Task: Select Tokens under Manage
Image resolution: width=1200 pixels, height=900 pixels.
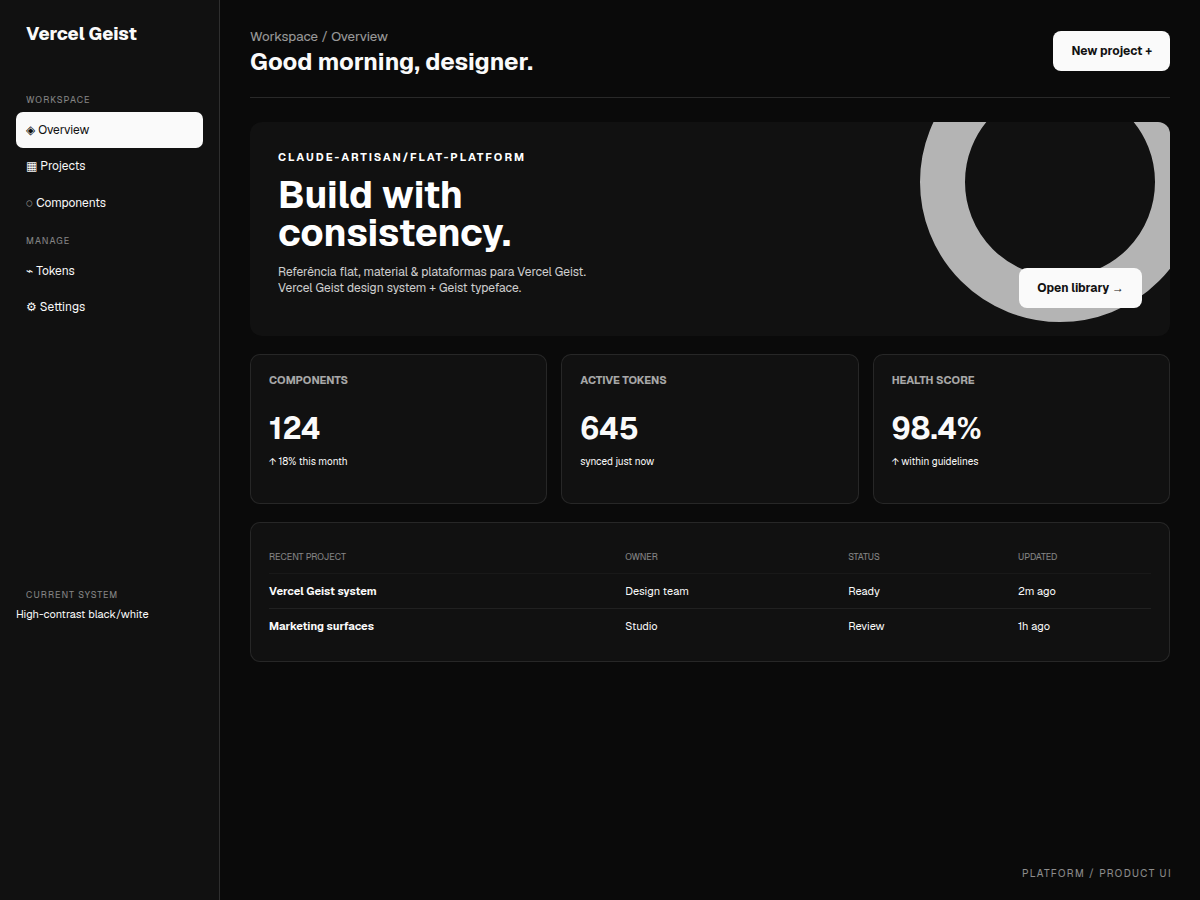Action: (109, 271)
